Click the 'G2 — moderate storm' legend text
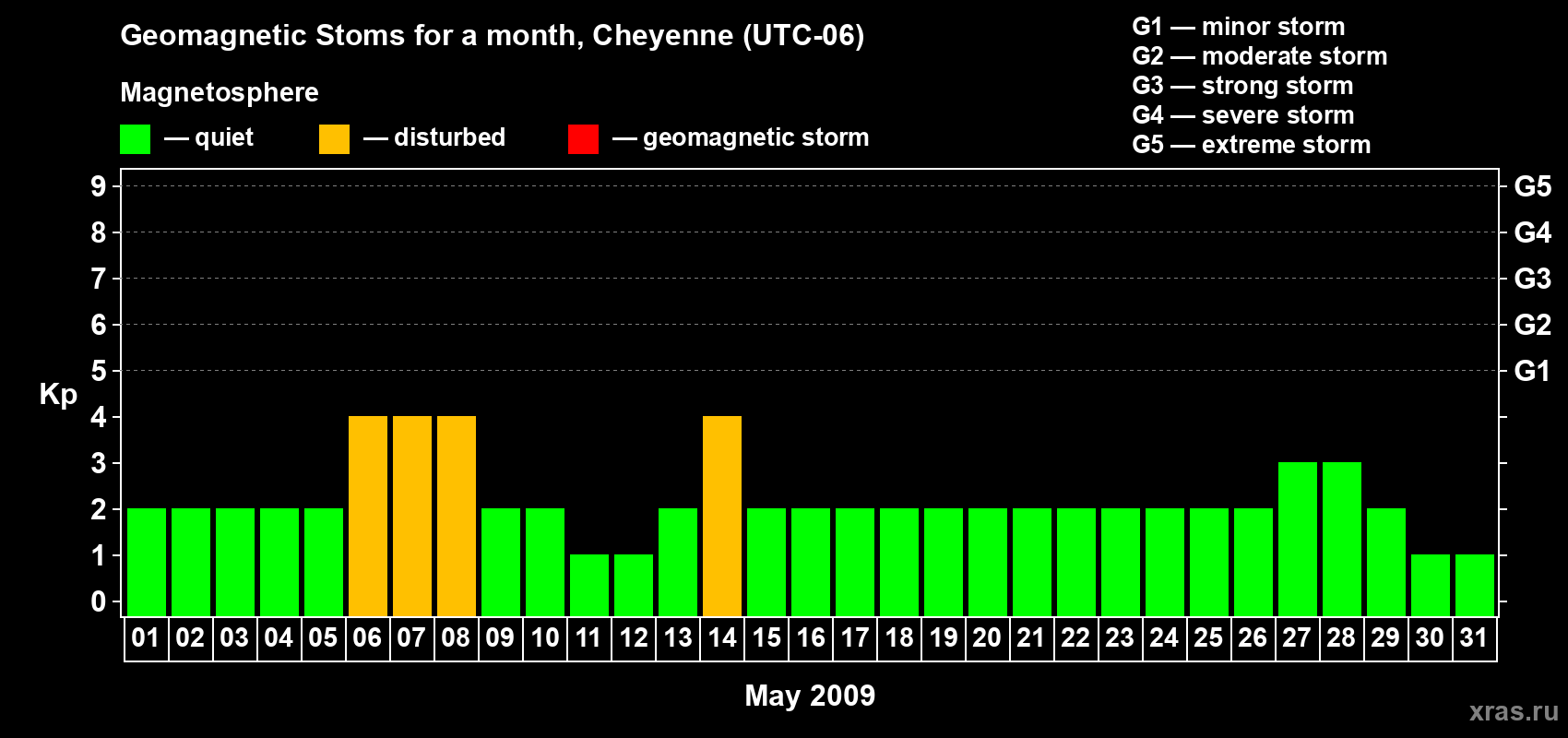 click(x=1260, y=56)
